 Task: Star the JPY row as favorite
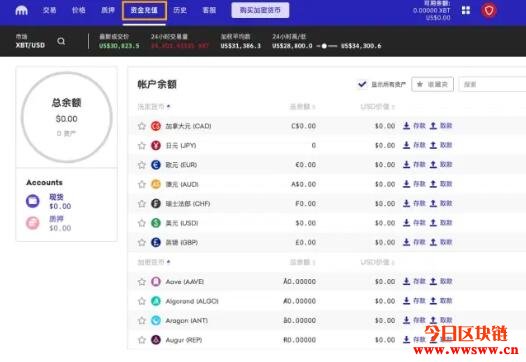coord(142,146)
